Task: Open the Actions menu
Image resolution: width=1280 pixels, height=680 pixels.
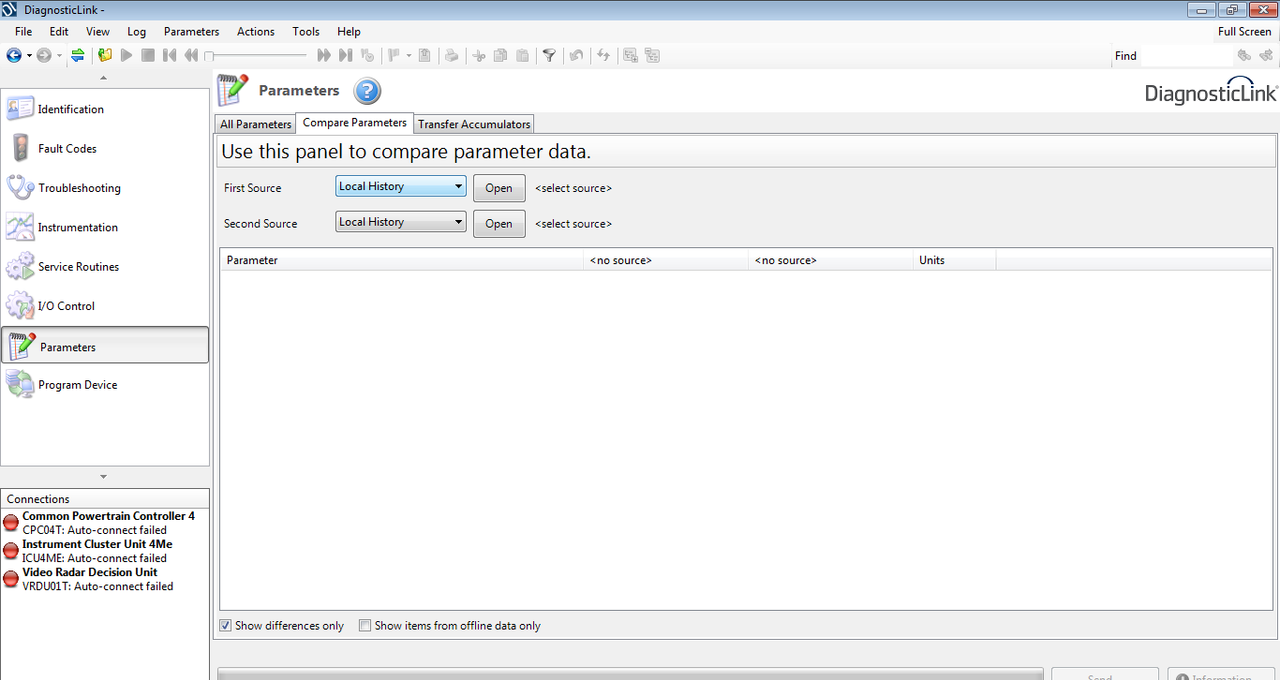Action: (x=256, y=31)
